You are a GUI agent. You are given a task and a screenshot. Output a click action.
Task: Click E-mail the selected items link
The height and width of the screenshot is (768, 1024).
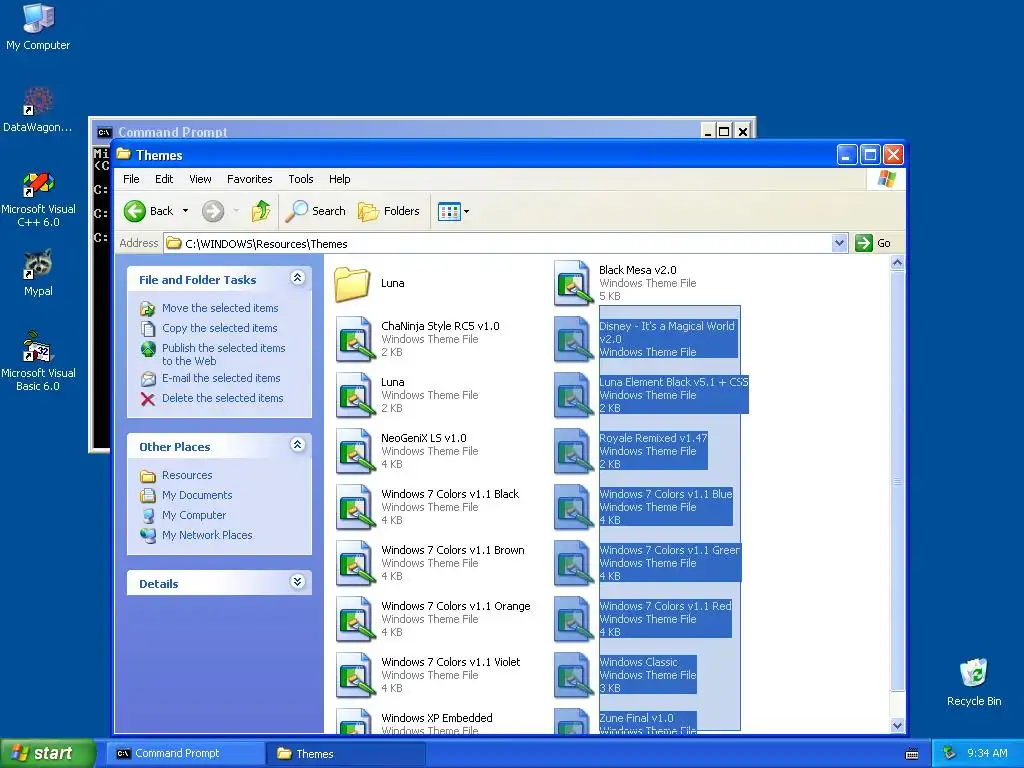click(221, 378)
